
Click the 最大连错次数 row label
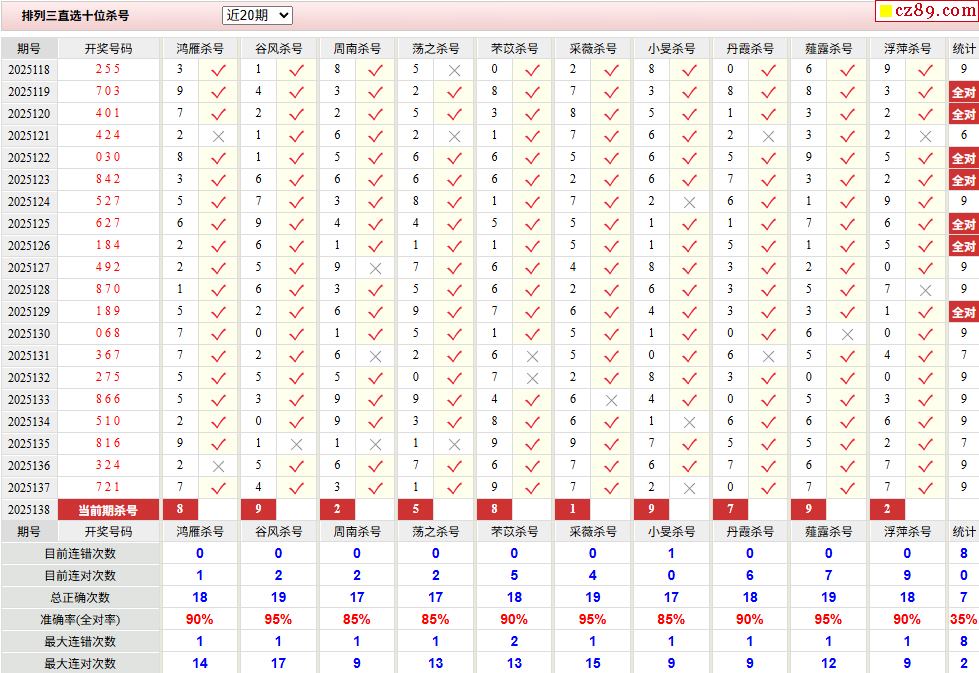point(80,642)
